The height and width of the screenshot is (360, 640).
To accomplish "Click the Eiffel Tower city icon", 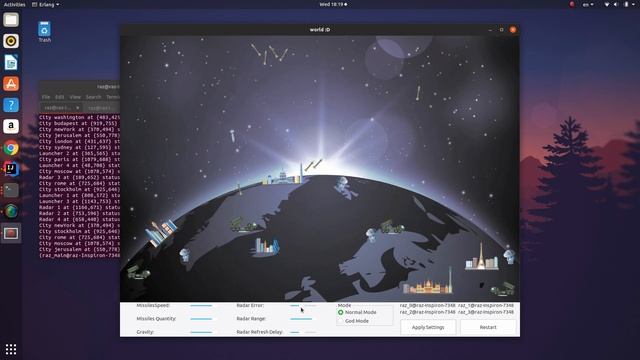I will click(x=482, y=257).
